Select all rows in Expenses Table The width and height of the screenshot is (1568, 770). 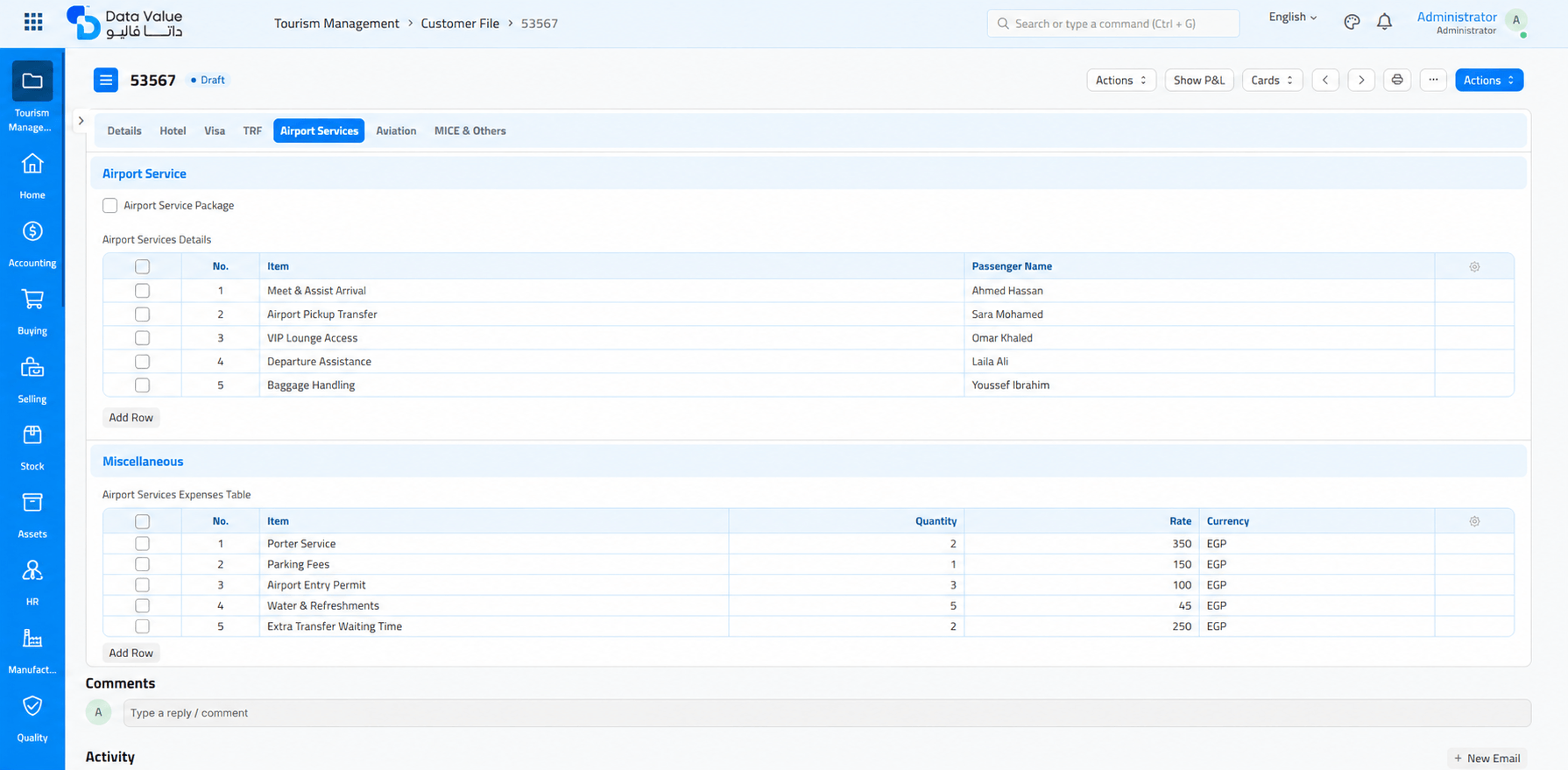(142, 521)
